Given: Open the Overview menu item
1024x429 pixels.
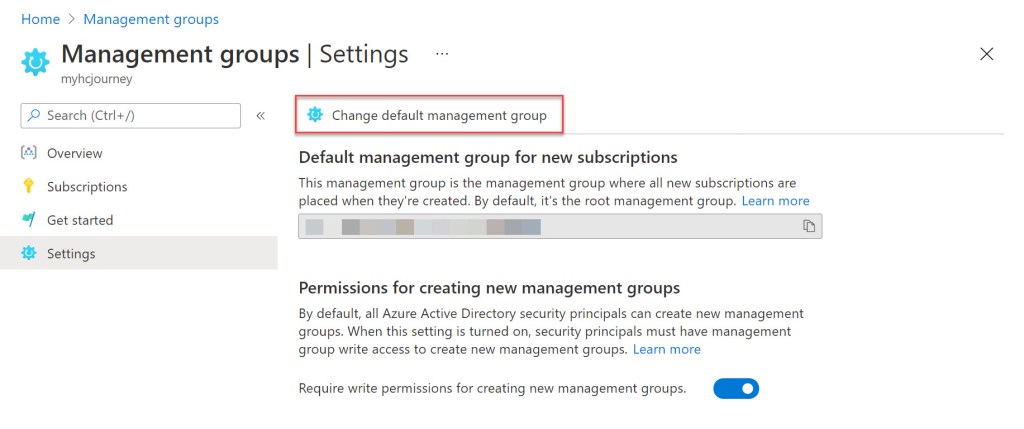Looking at the screenshot, I should [74, 153].
